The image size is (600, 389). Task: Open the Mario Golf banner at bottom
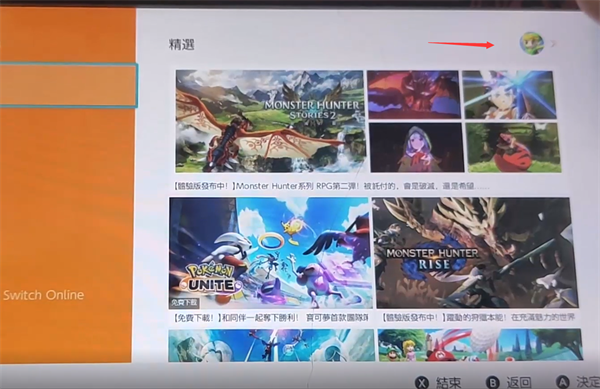coord(480,345)
